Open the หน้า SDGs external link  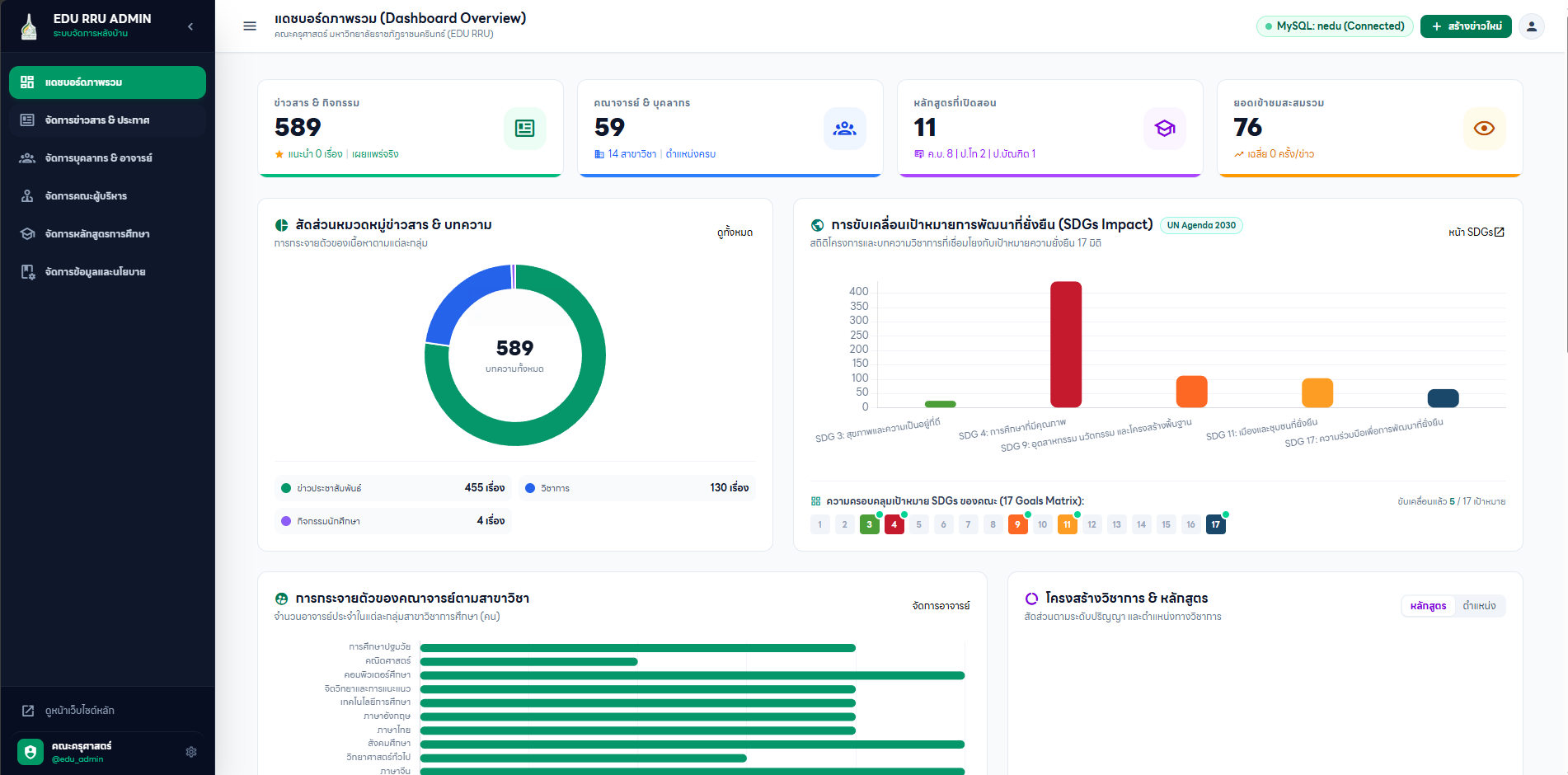click(1476, 233)
